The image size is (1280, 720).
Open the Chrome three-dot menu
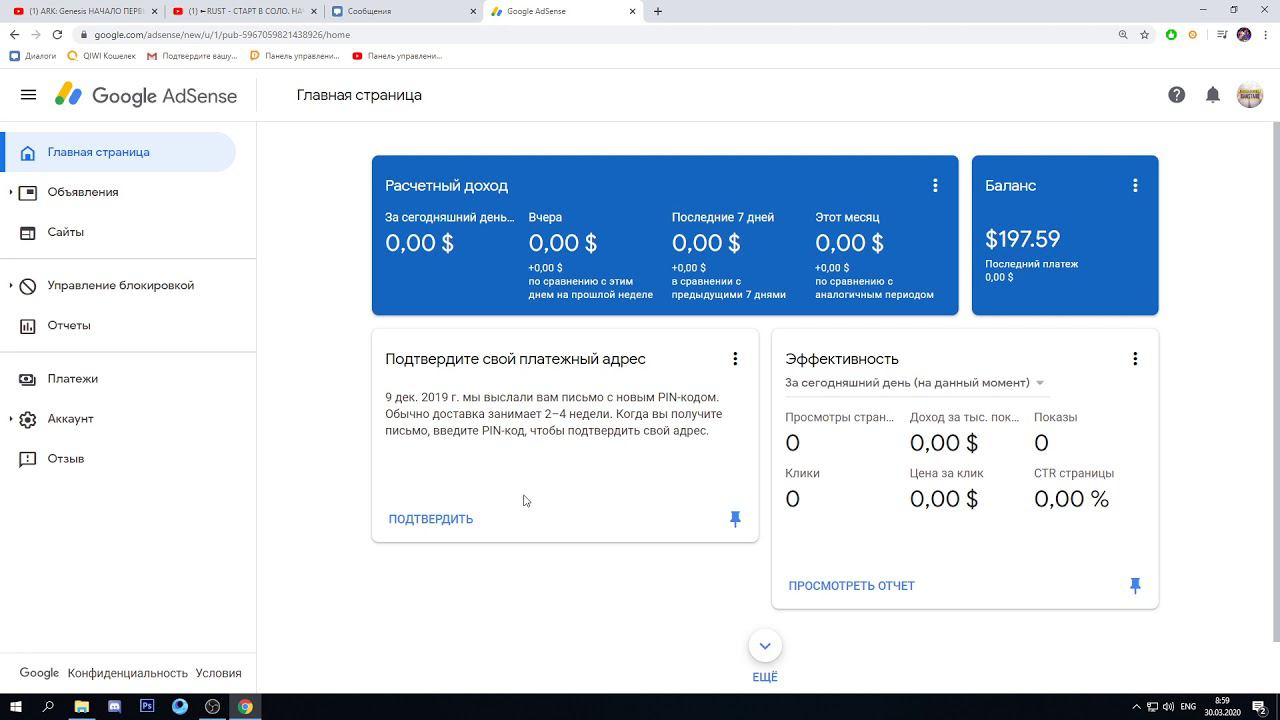(1265, 34)
